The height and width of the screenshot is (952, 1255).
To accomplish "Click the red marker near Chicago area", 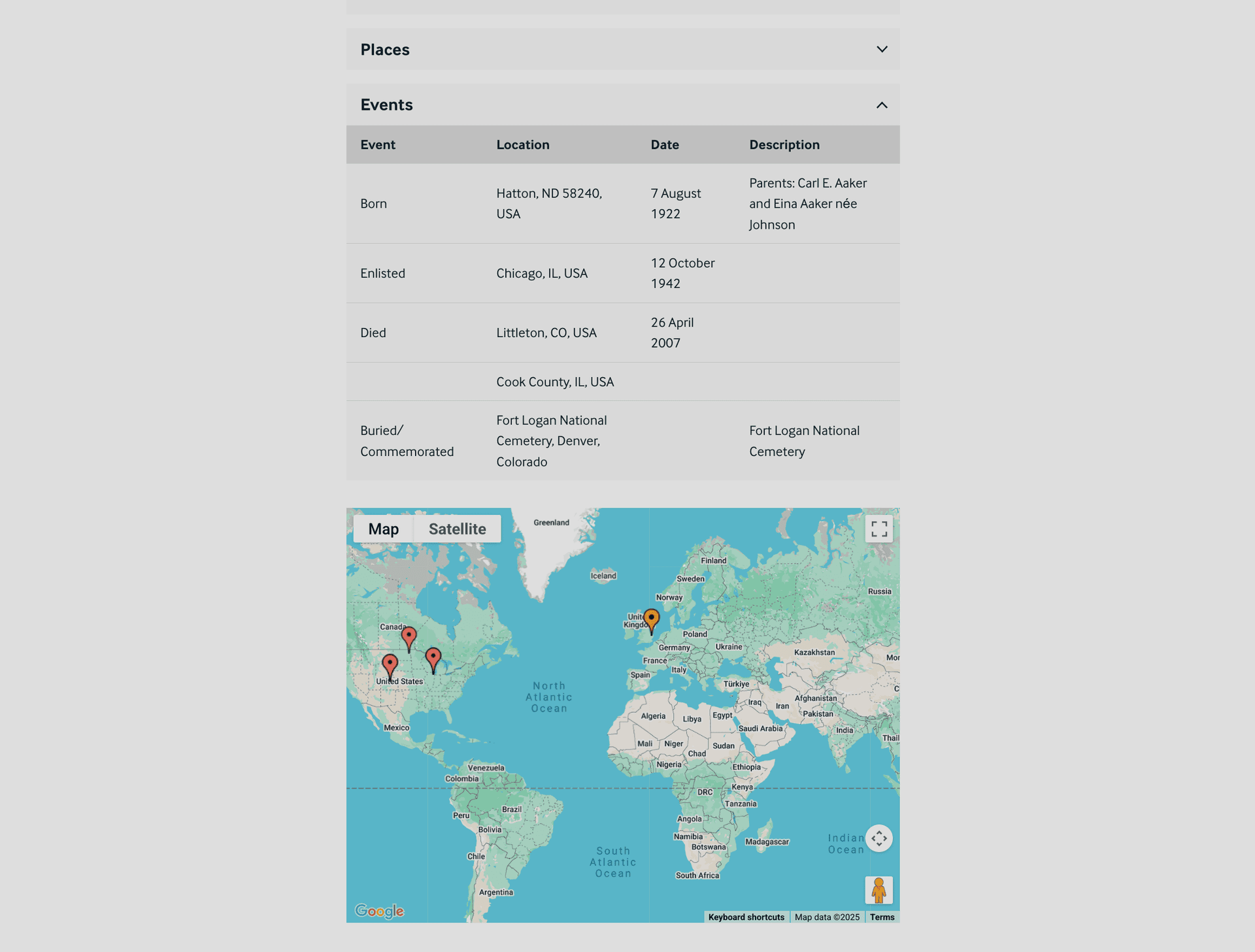I will pos(433,658).
